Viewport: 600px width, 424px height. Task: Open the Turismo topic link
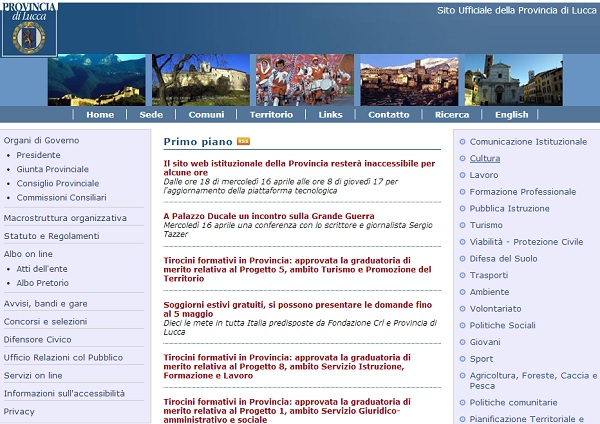[486, 225]
